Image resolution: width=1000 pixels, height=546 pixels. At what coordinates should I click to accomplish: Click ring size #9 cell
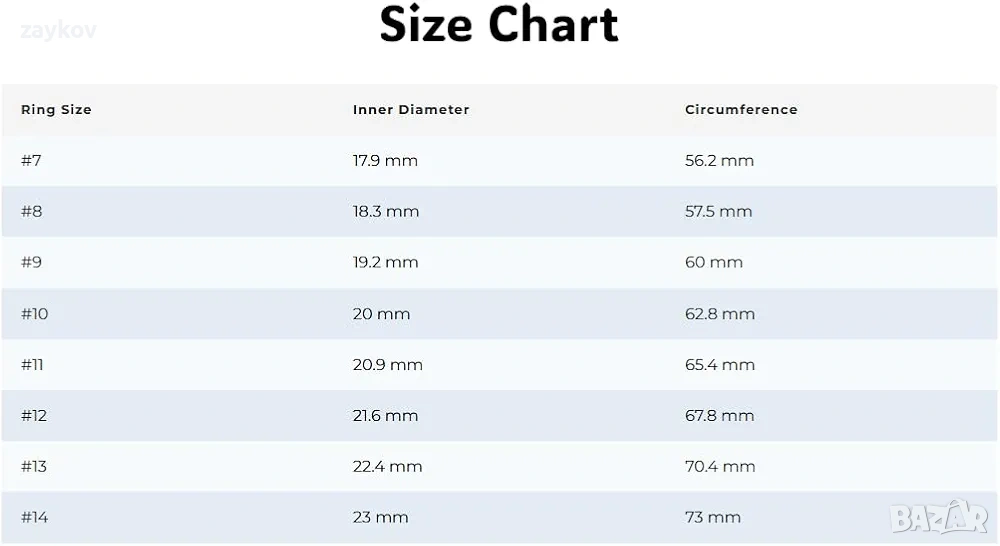point(31,263)
